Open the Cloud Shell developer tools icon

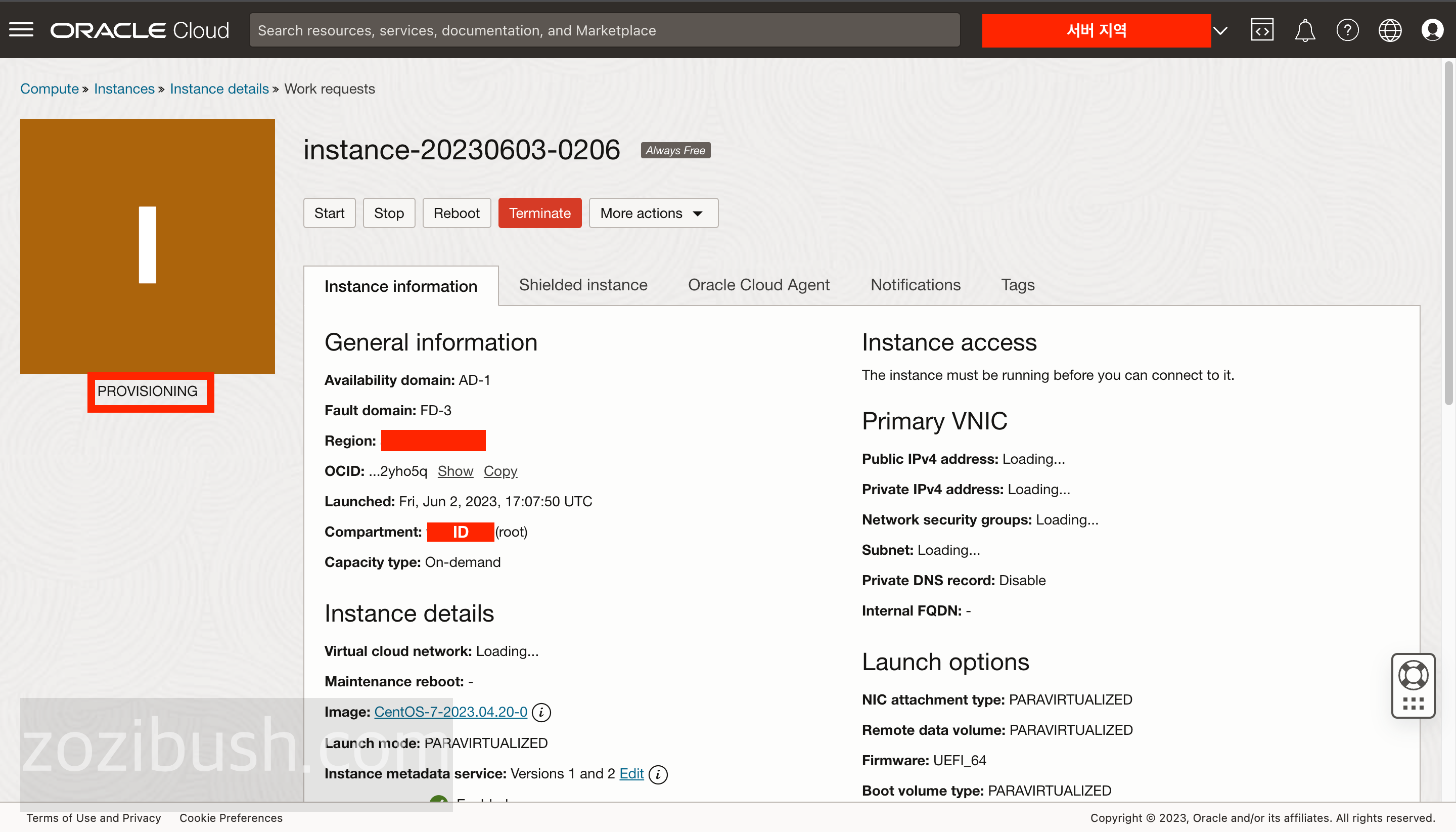pyautogui.click(x=1262, y=30)
